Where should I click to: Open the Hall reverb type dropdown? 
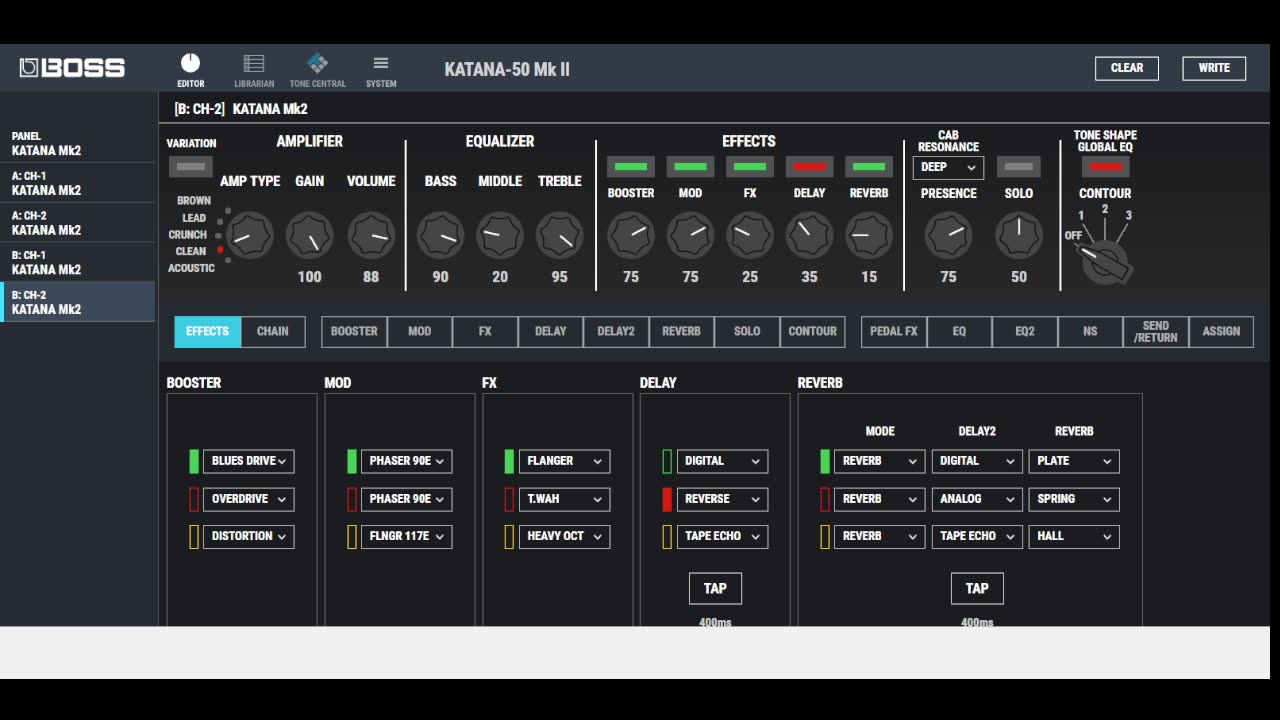click(x=1074, y=536)
